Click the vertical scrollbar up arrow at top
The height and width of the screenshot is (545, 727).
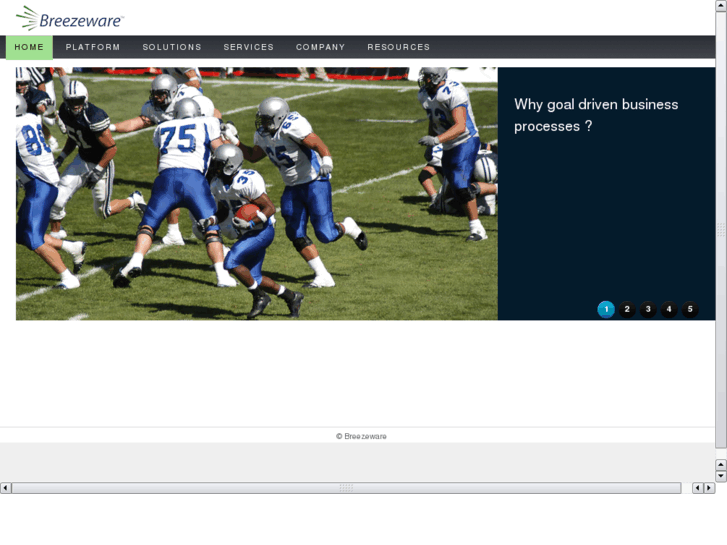pos(721,5)
